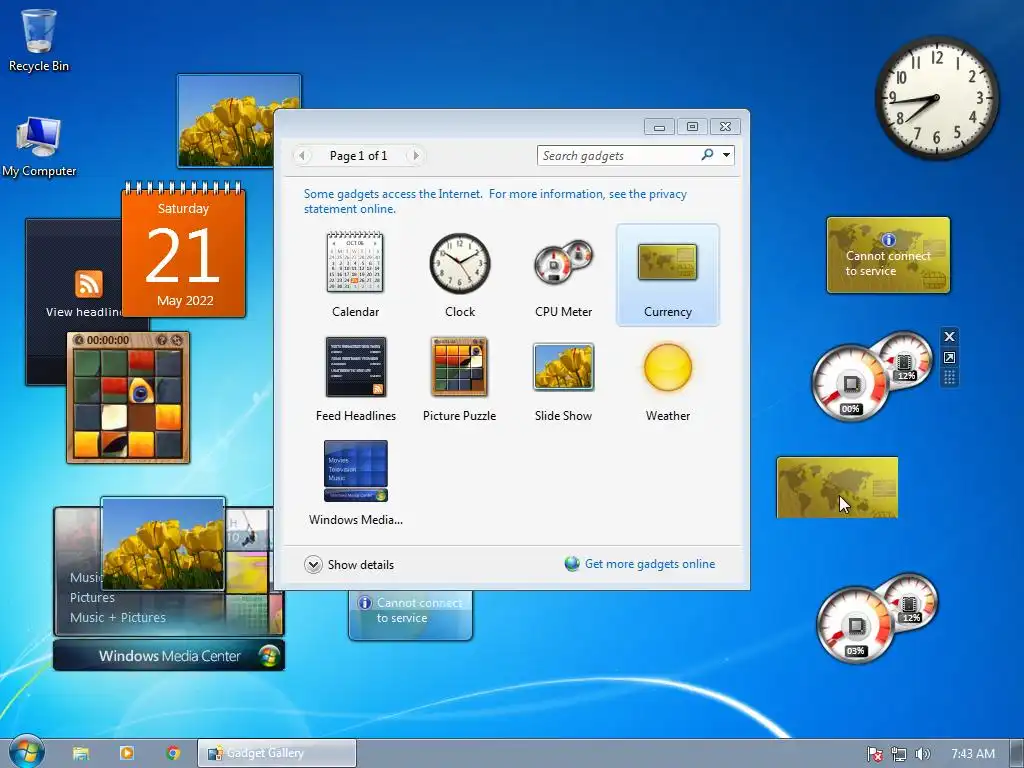The image size is (1024, 768).
Task: Select the Picture Puzzle gadget in the gallery
Action: 459,379
